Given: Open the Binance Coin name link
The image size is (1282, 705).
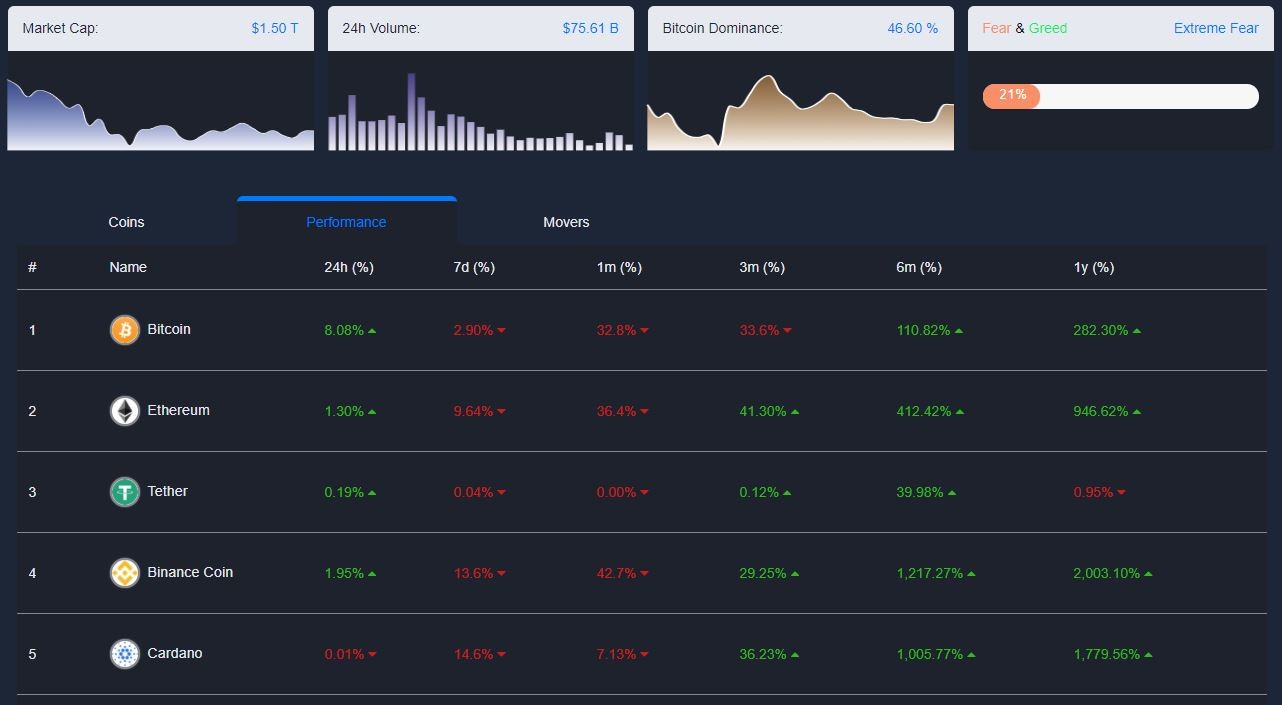Looking at the screenshot, I should [190, 572].
